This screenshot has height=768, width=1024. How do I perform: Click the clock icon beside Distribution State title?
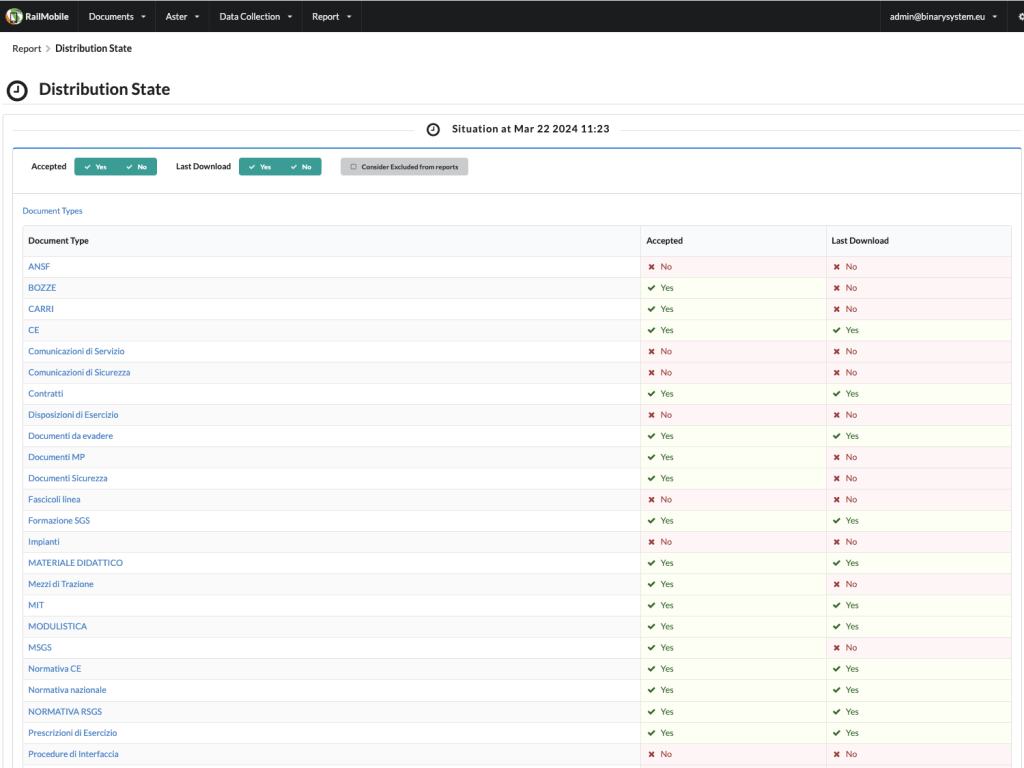tap(17, 90)
